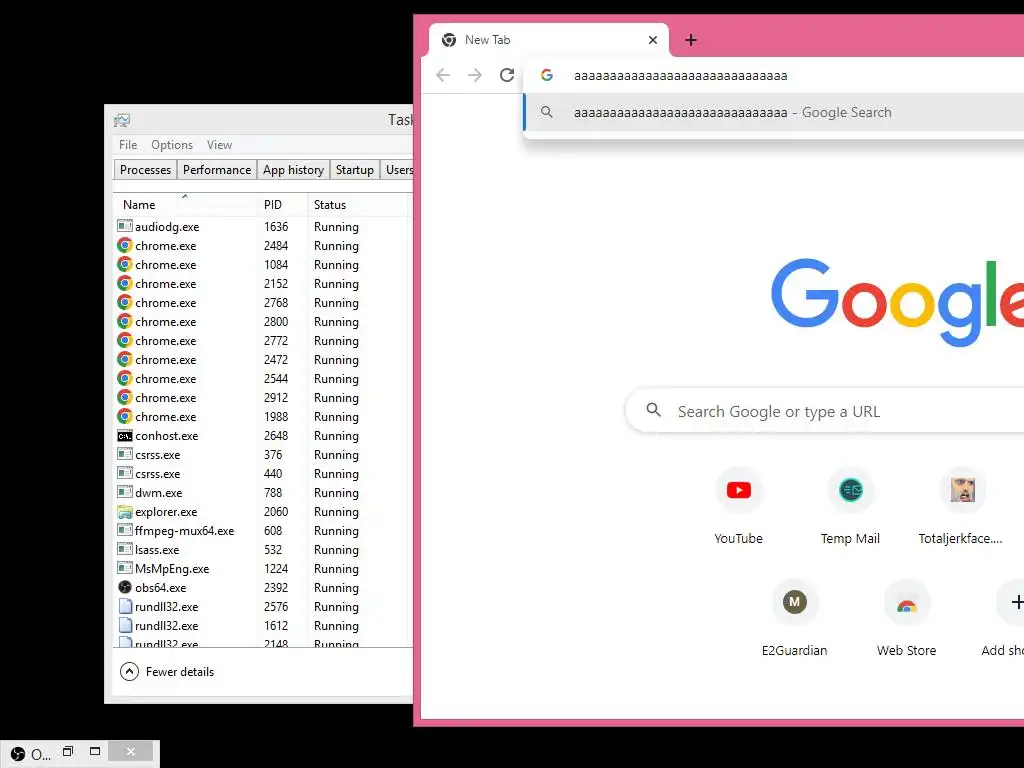Open the Options menu in Task Manager
This screenshot has height=768, width=1024.
coord(172,145)
